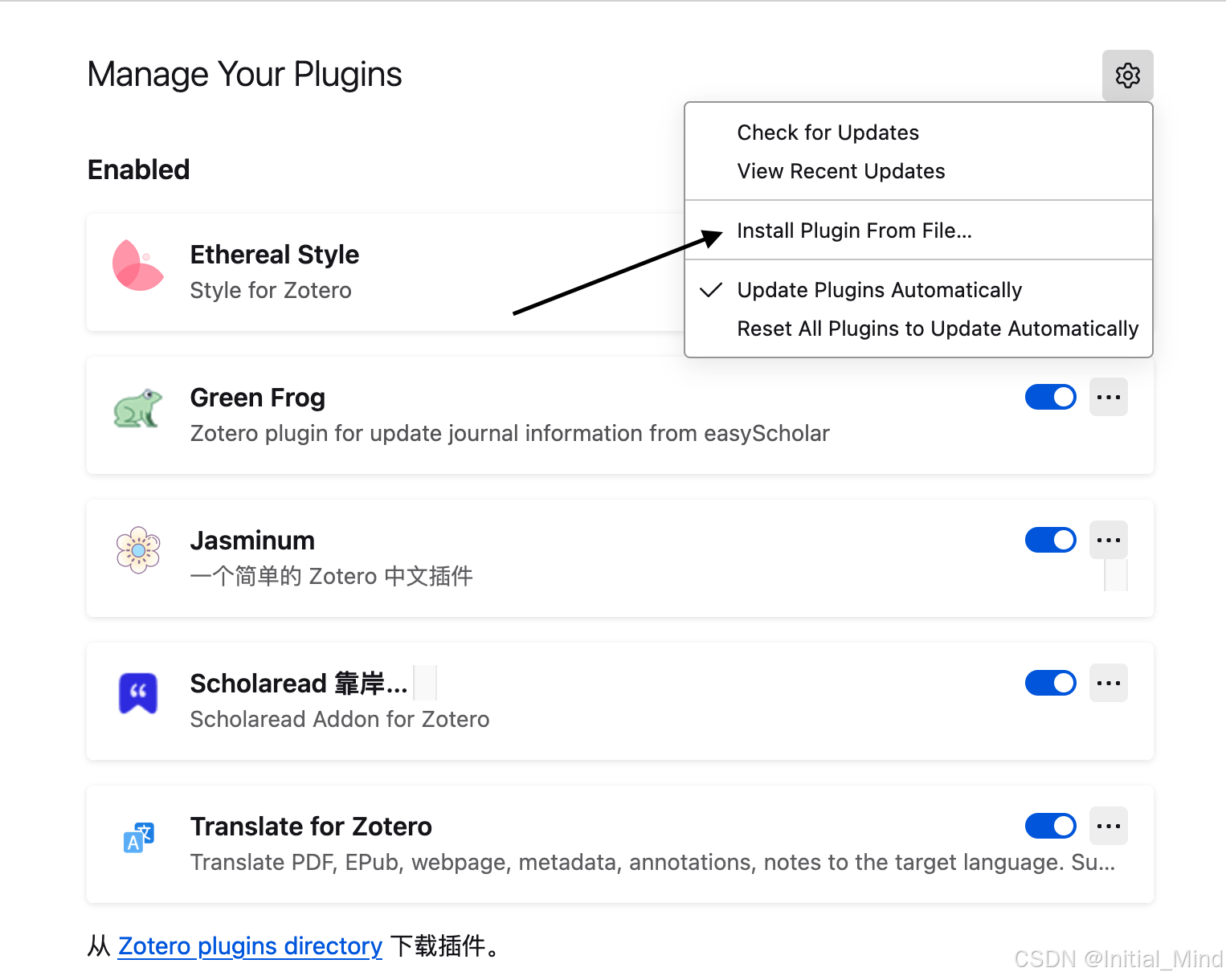
Task: Click the Enabled section heading
Action: pos(139,170)
